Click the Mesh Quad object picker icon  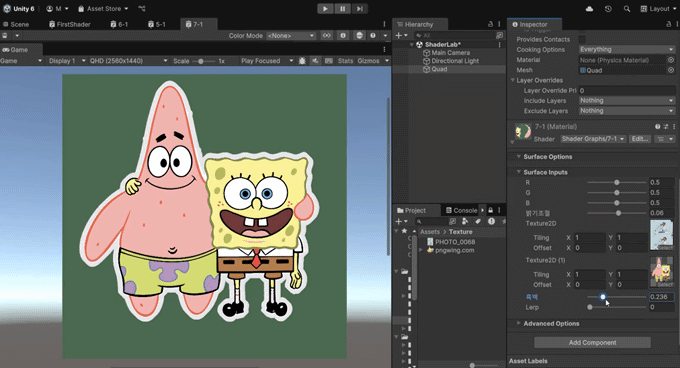[x=671, y=70]
